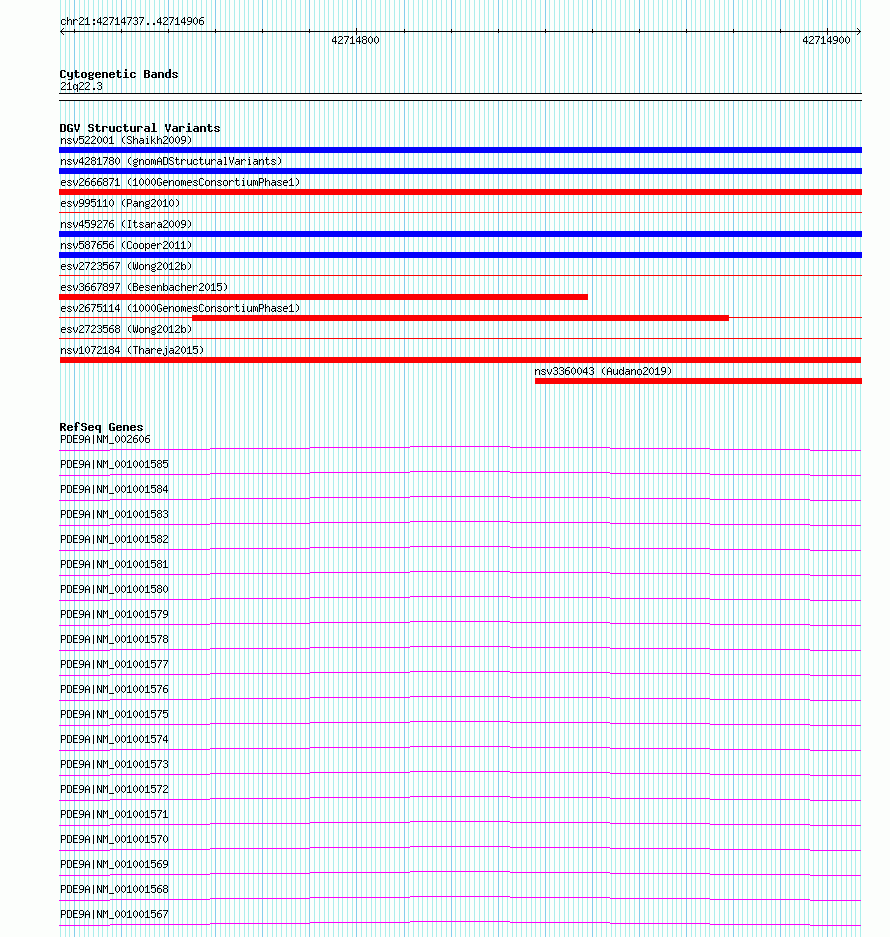Open variant esv2723567 (Wong2012b) label
This screenshot has width=890, height=937.
tap(126, 266)
